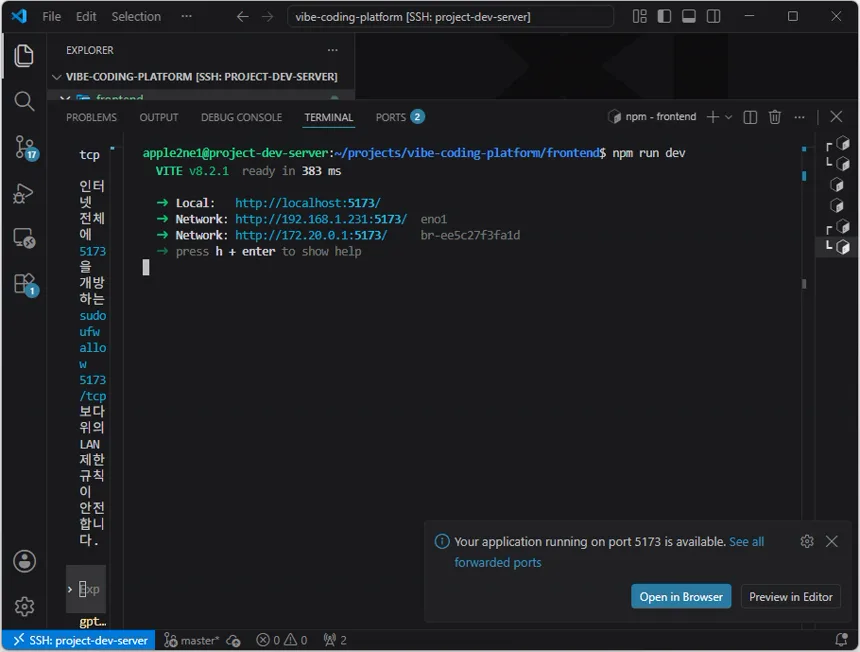Click the Preview in Editor button
The image size is (860, 652).
click(790, 597)
